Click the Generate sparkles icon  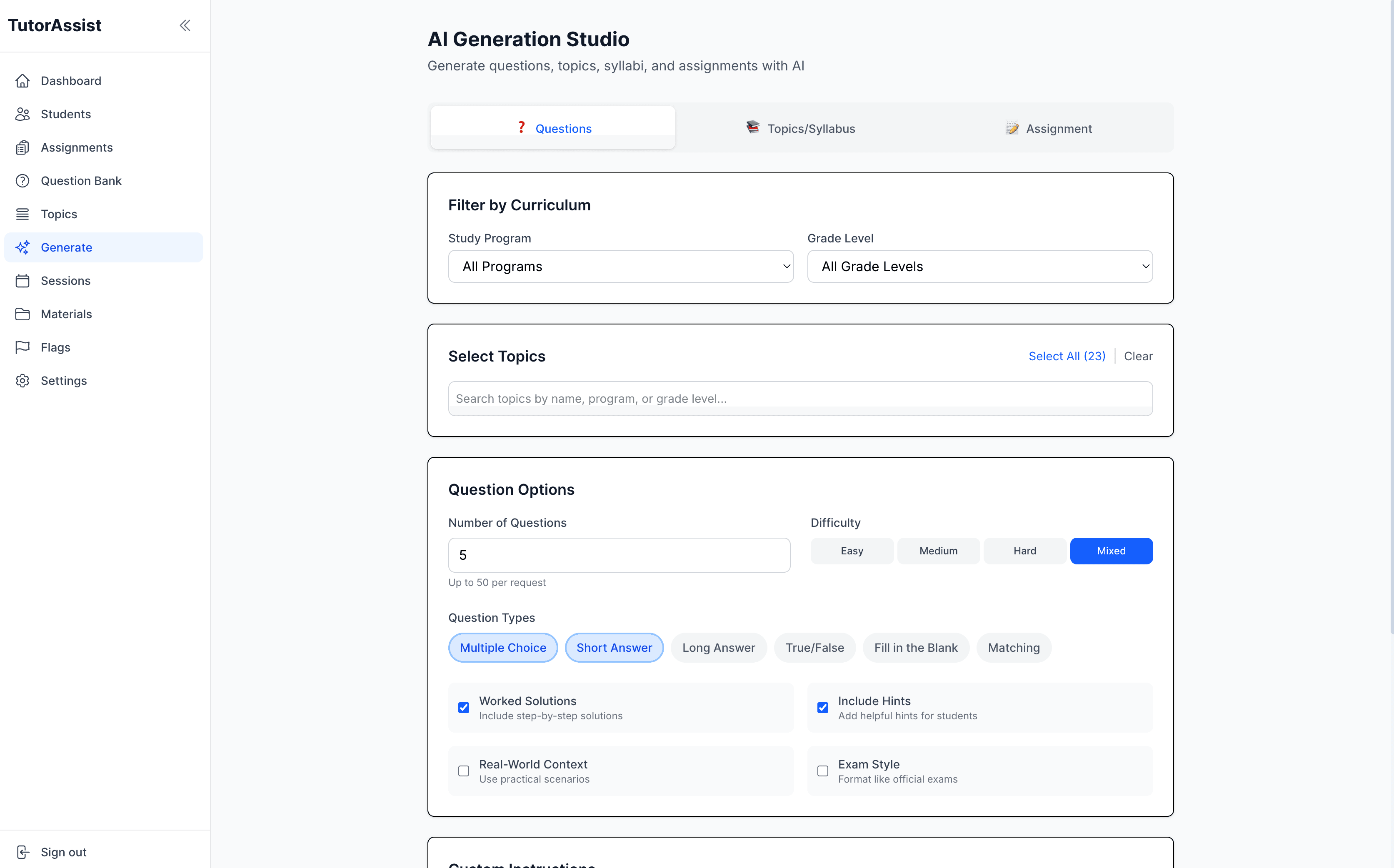(22, 247)
